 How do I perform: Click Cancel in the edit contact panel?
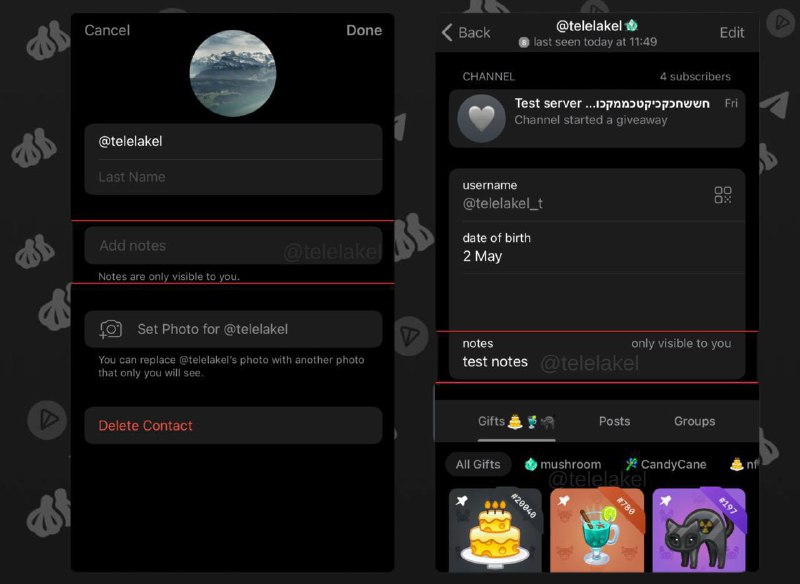(x=107, y=30)
